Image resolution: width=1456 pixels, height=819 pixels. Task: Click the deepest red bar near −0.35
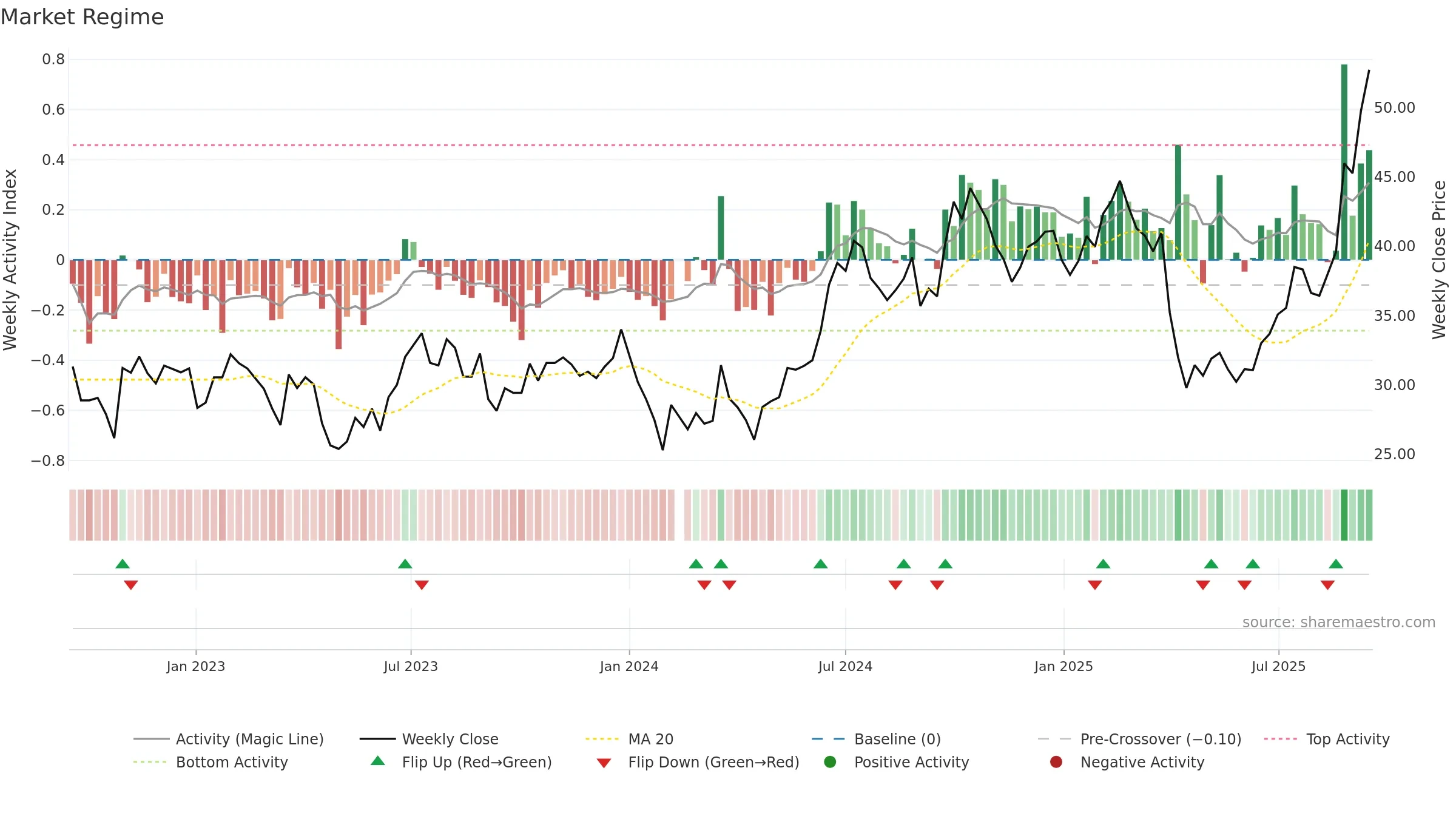click(x=339, y=304)
